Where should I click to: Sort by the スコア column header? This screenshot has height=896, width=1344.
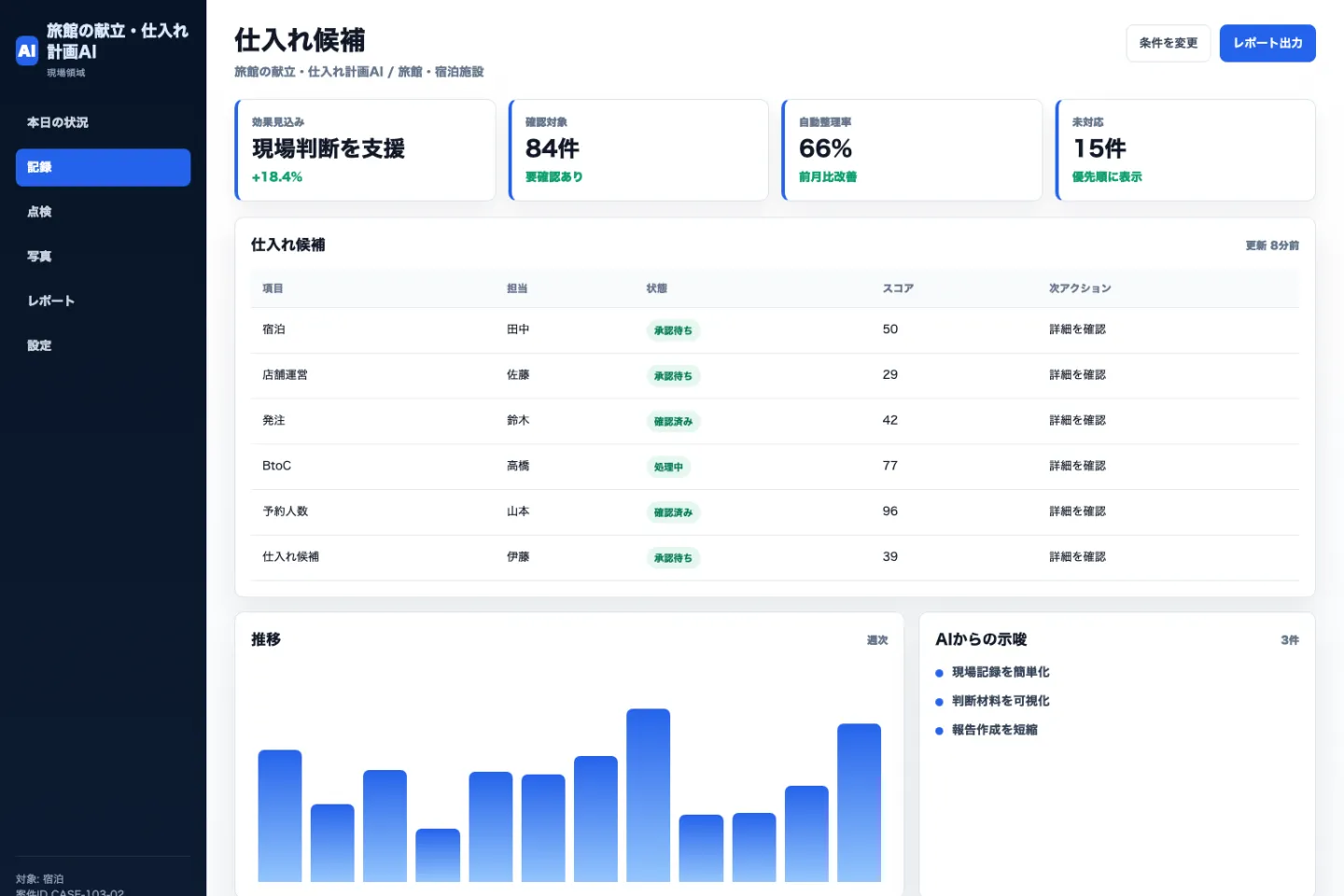tap(898, 288)
